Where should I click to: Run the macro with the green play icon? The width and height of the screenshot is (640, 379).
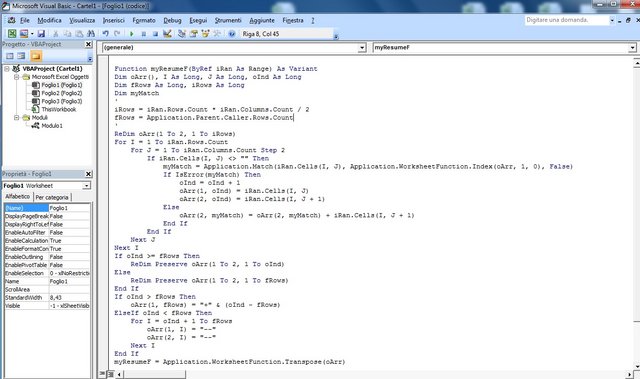click(131, 34)
